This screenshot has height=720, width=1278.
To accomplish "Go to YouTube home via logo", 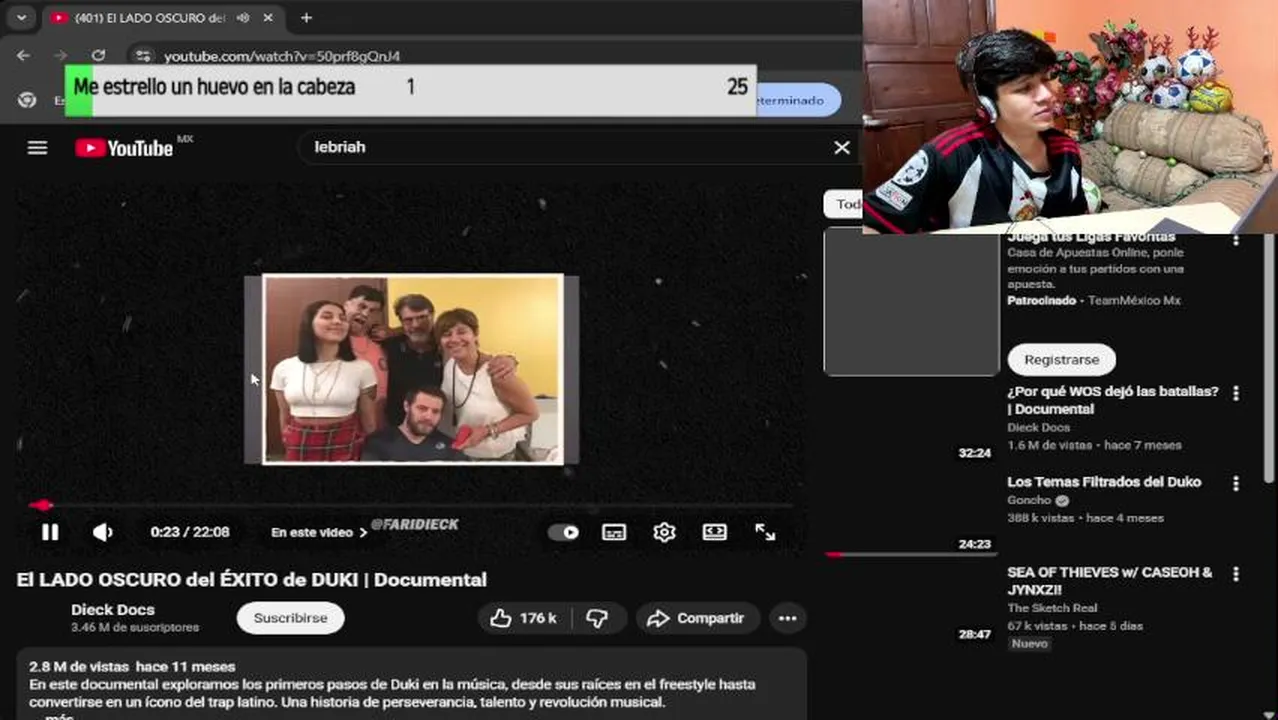I will point(124,148).
